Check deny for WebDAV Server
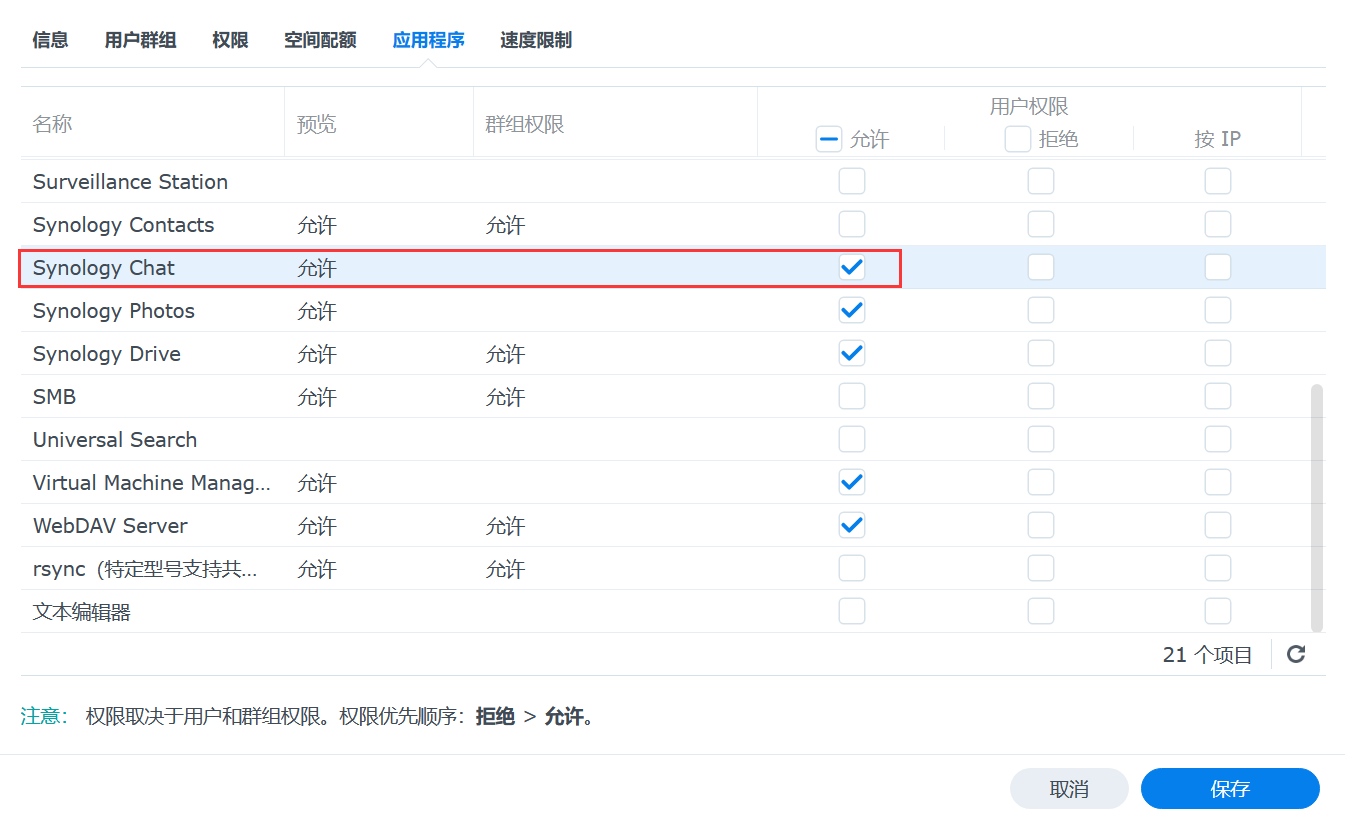Screen dimensions: 1345x815 click(x=1041, y=525)
